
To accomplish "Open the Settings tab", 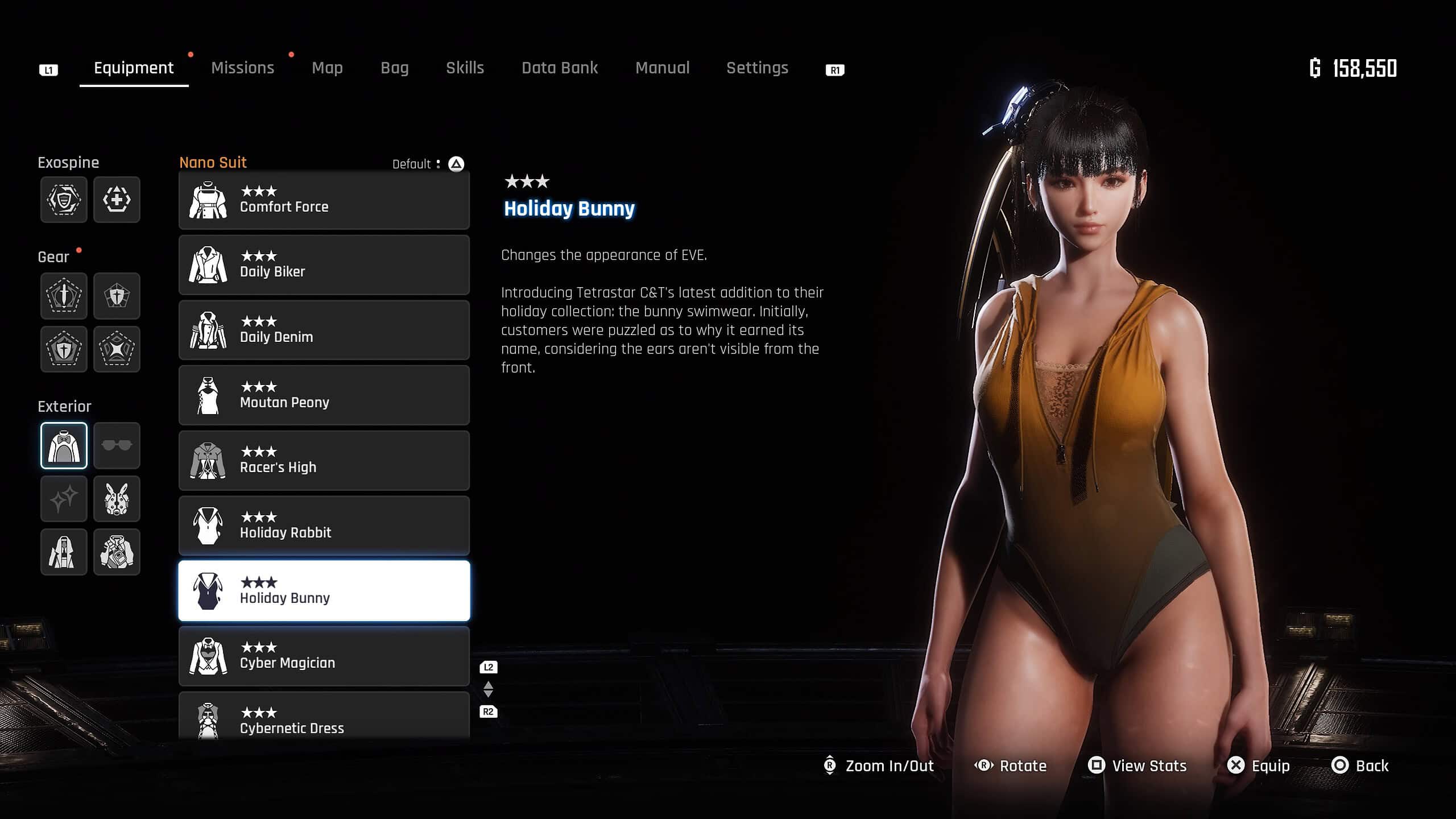I will pos(758,68).
